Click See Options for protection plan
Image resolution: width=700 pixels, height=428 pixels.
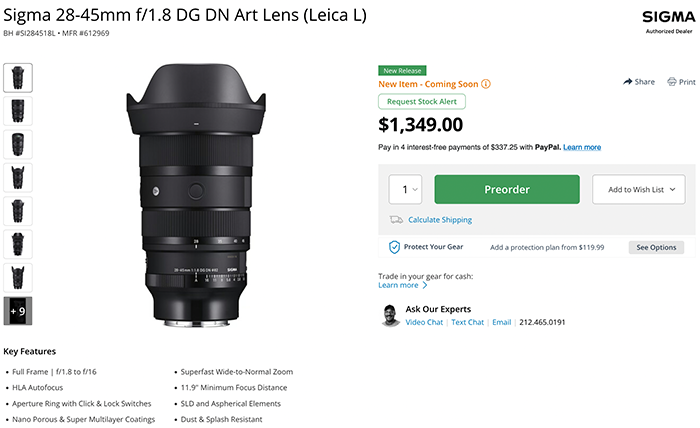point(657,247)
